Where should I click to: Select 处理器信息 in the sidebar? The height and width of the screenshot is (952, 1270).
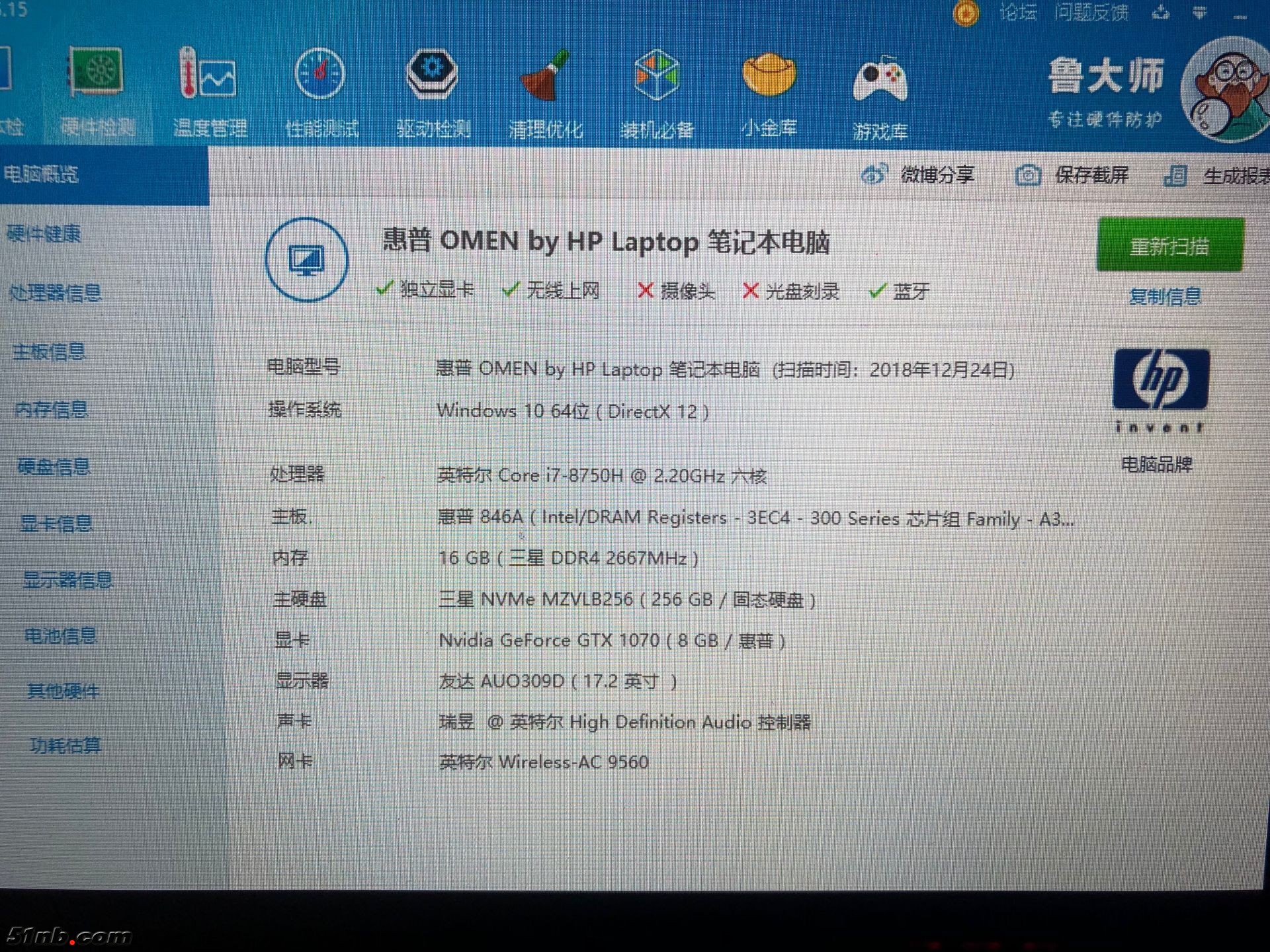[56, 292]
